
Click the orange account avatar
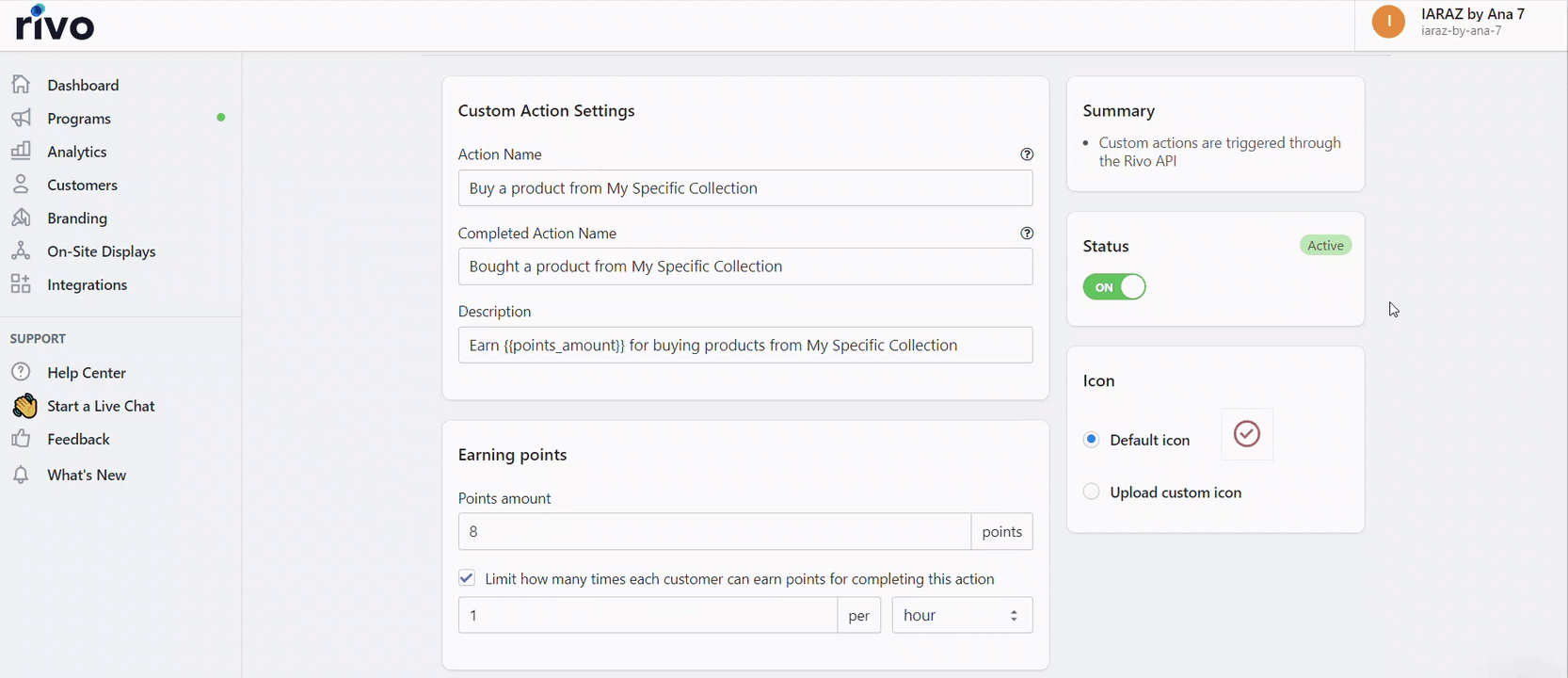tap(1388, 22)
